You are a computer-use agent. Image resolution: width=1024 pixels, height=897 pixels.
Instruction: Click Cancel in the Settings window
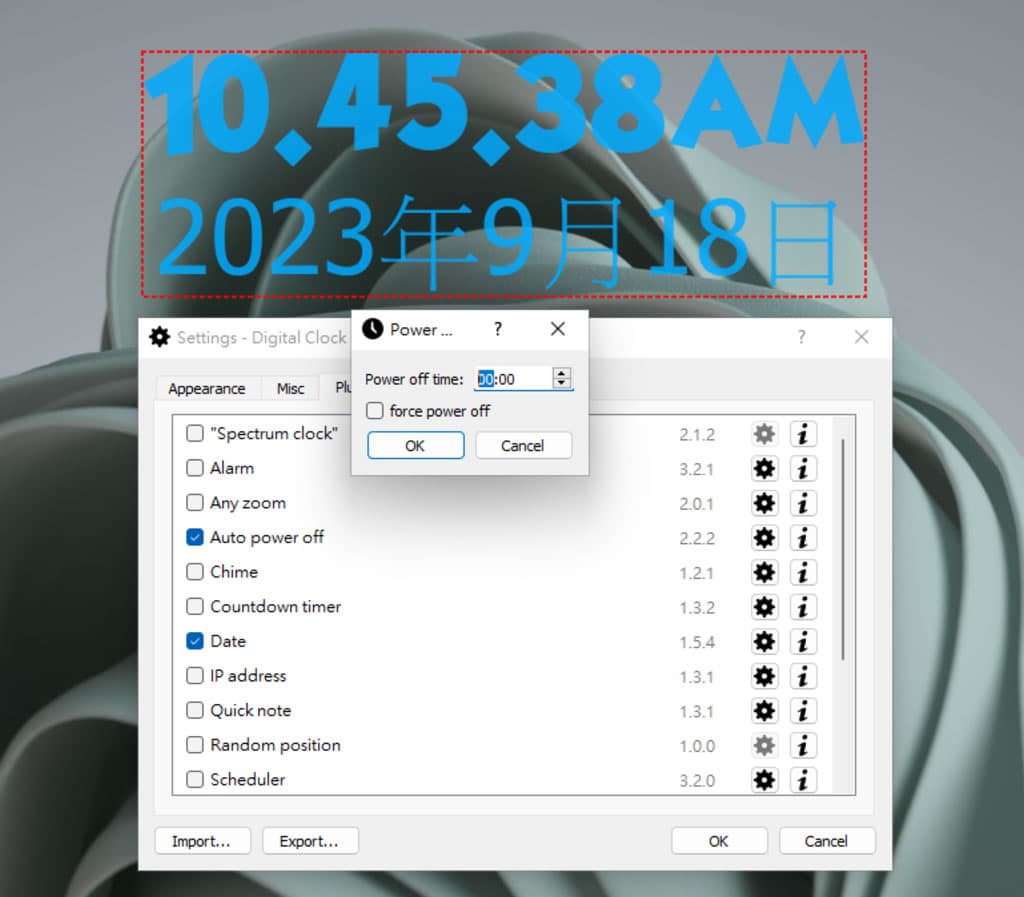pos(827,841)
